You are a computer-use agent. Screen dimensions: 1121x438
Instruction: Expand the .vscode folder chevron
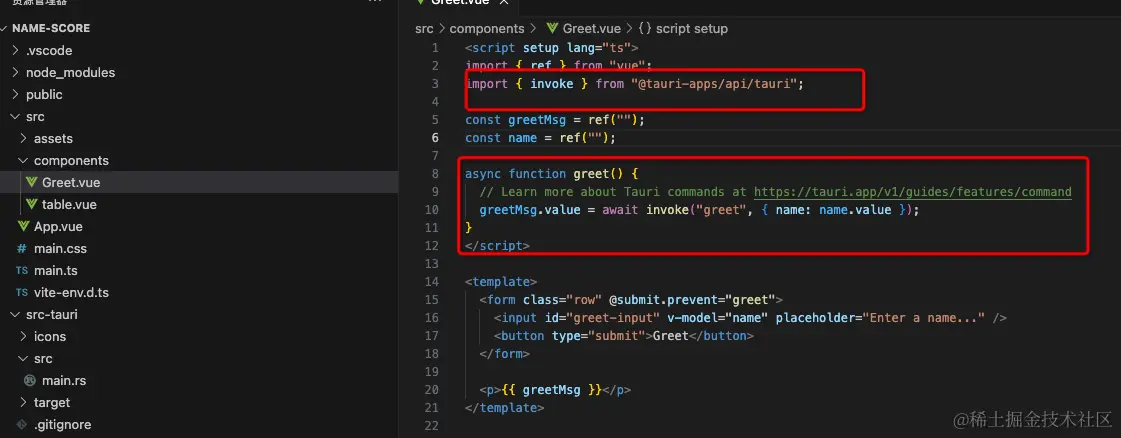pos(16,51)
